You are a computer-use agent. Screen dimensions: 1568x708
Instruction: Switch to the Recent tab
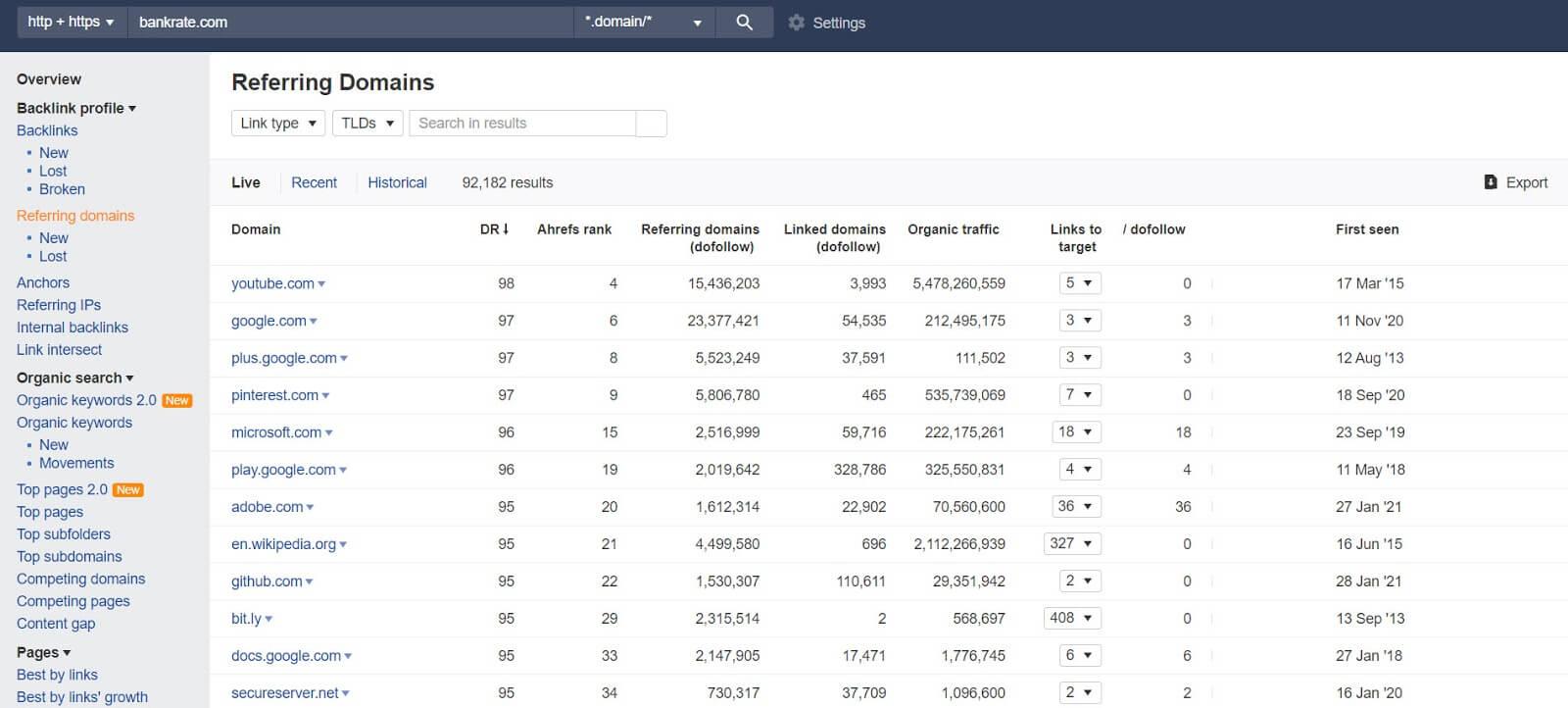click(x=314, y=182)
